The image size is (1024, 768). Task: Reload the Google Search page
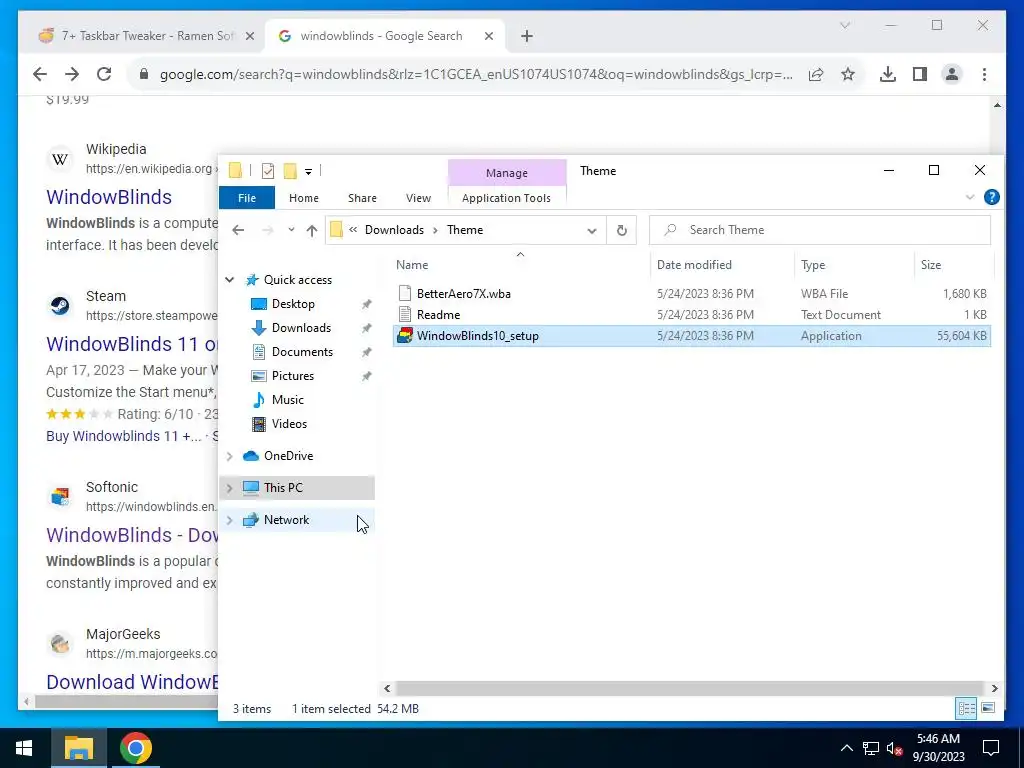(x=104, y=74)
